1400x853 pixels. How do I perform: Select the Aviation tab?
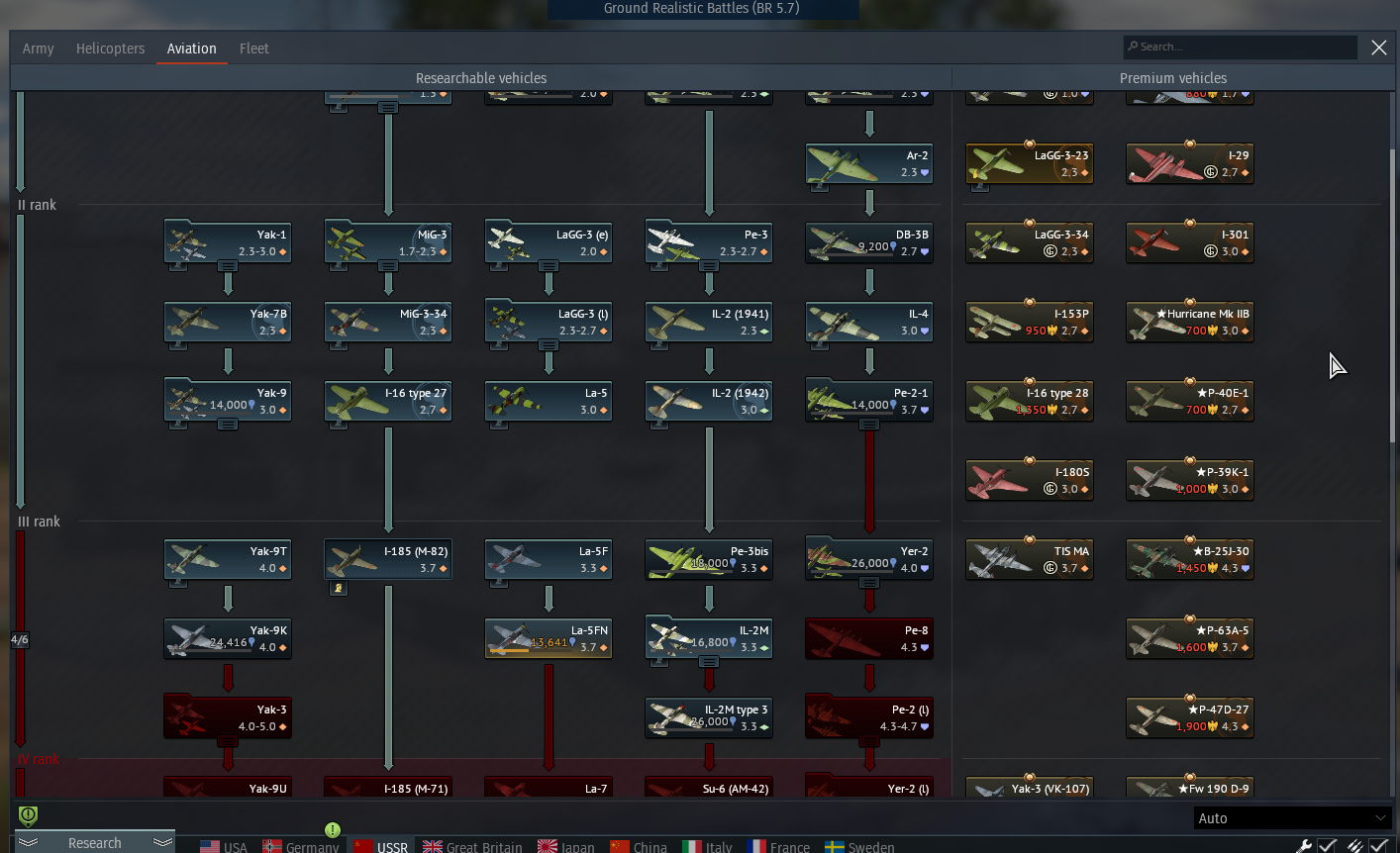point(191,48)
